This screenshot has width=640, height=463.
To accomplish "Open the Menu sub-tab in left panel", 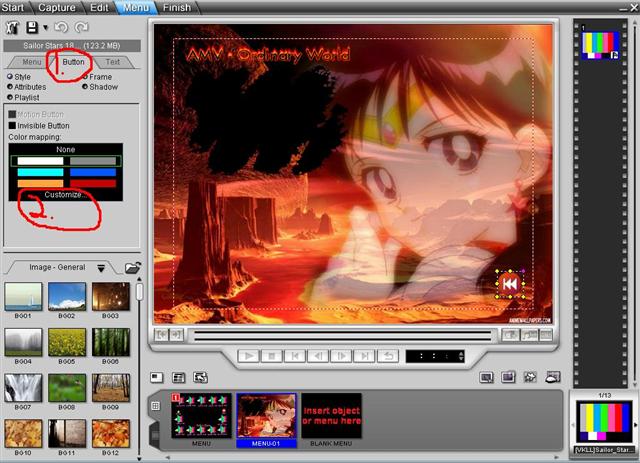I will coord(31,62).
